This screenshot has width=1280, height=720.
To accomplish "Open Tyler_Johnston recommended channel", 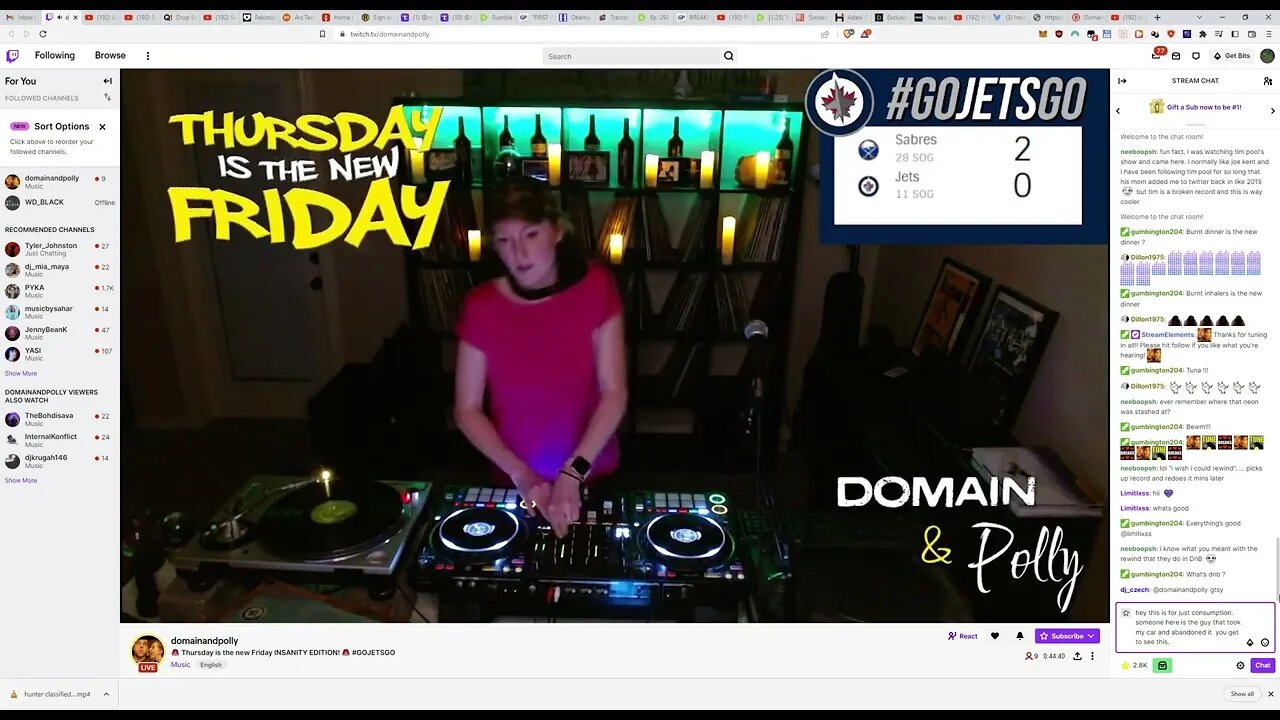I will pos(60,249).
